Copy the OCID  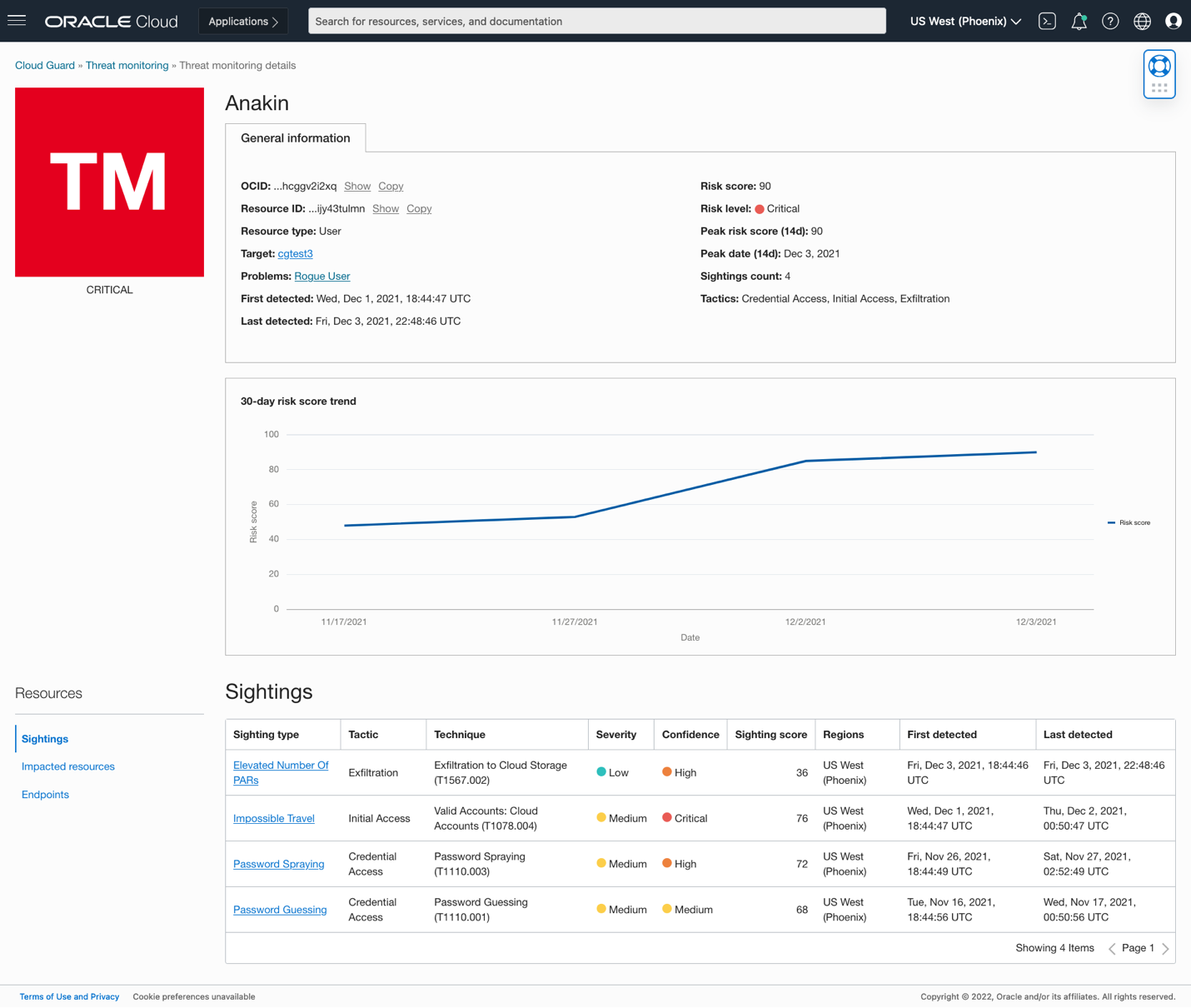pyautogui.click(x=391, y=187)
